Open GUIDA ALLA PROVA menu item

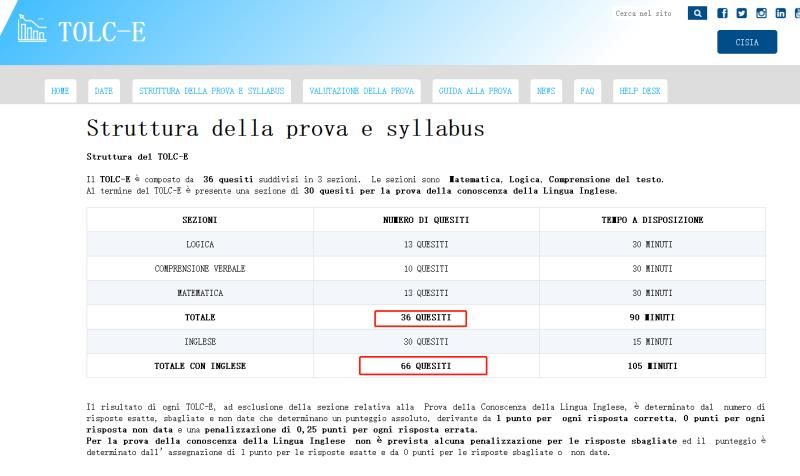pos(475,91)
